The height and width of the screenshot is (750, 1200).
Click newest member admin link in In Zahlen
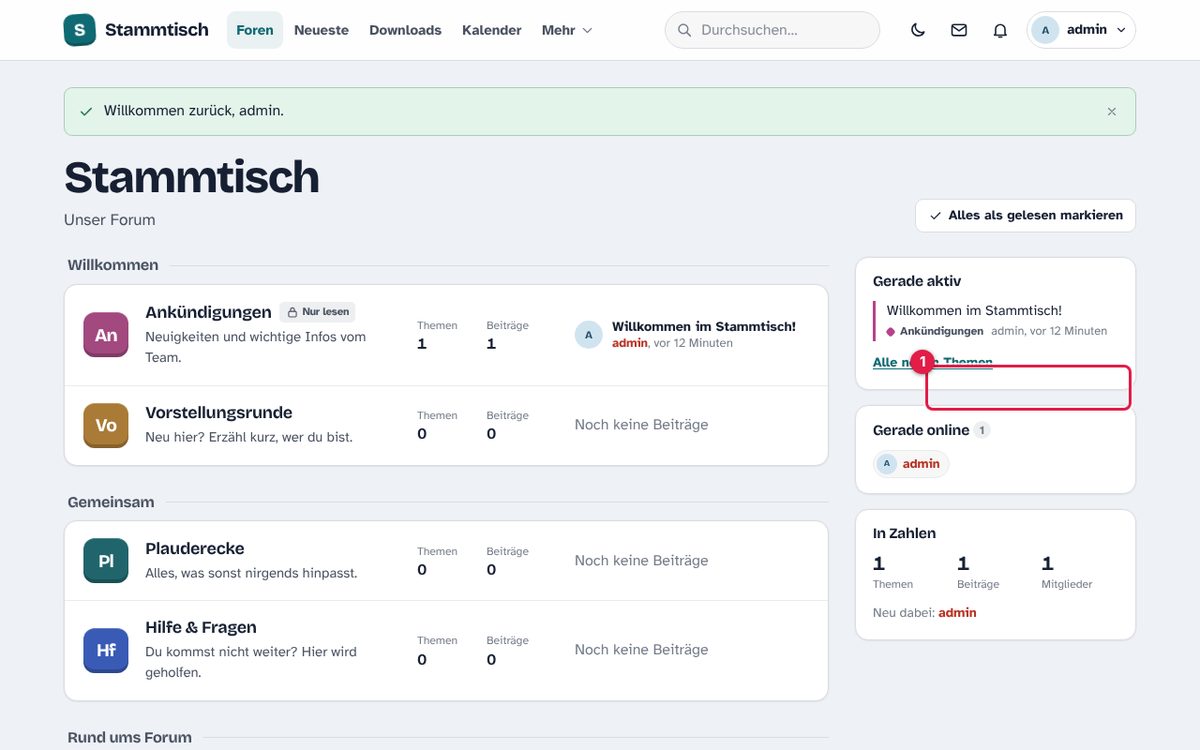(957, 613)
